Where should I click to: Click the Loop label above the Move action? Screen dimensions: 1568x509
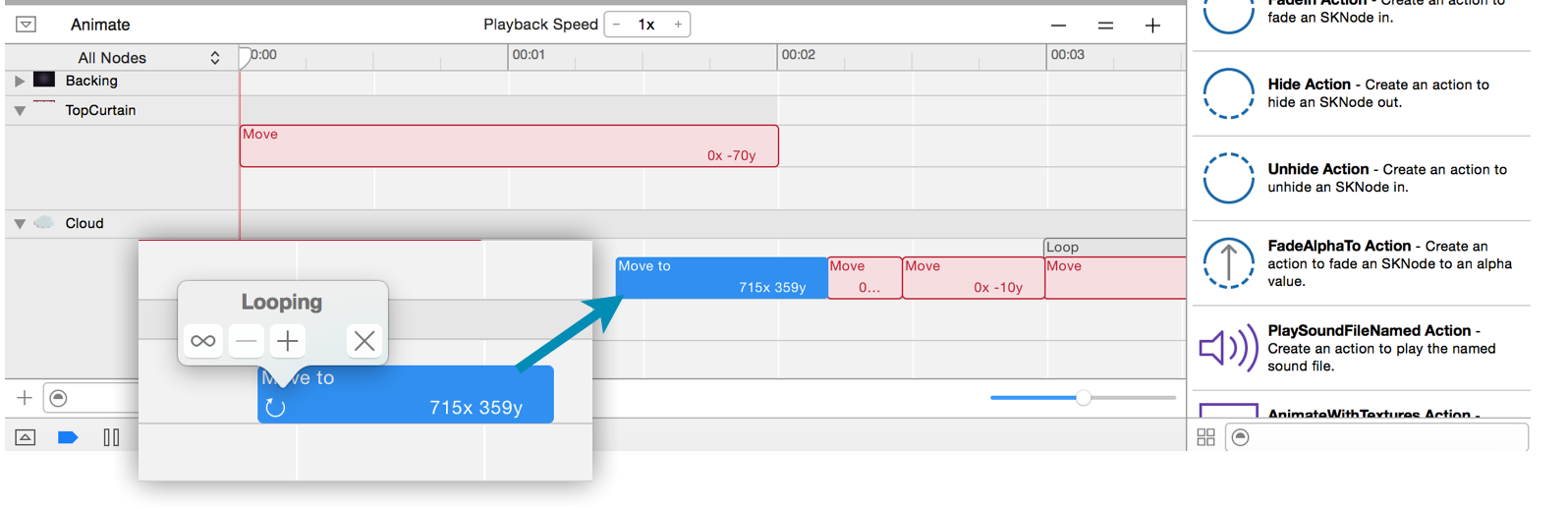click(x=1062, y=248)
